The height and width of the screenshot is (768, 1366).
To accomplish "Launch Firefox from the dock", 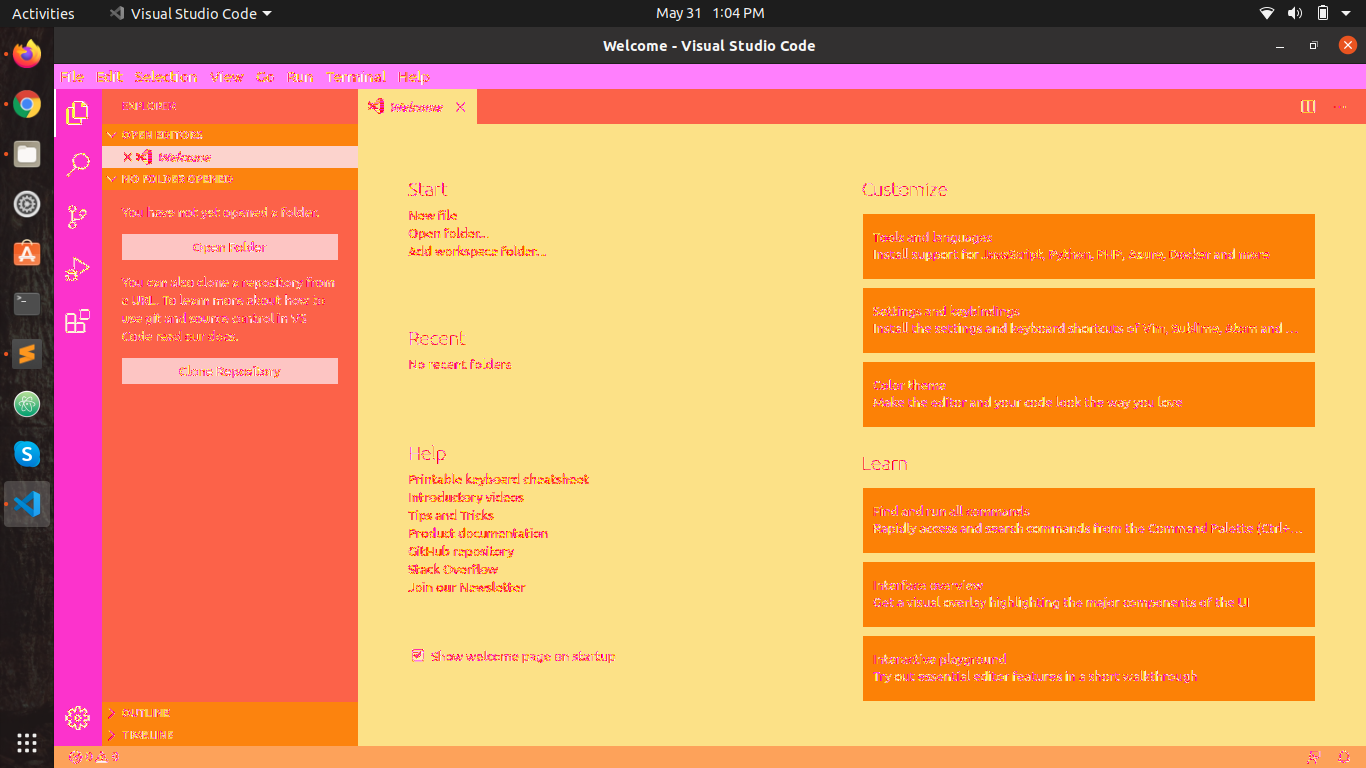I will (x=27, y=54).
